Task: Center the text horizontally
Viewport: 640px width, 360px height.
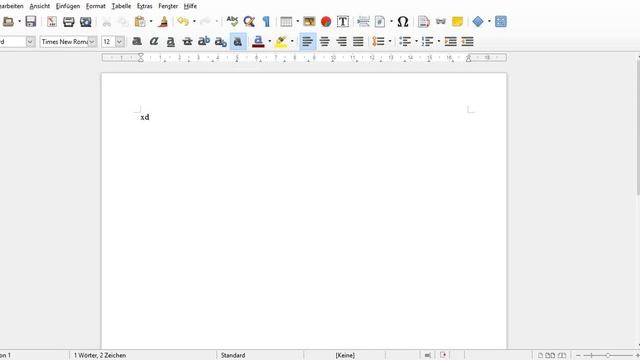Action: (324, 41)
